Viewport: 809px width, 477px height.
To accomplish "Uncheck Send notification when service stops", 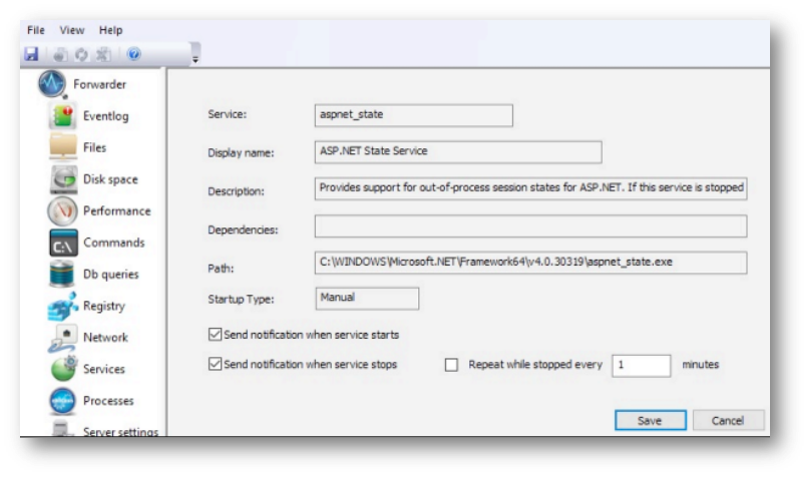I will [x=215, y=364].
